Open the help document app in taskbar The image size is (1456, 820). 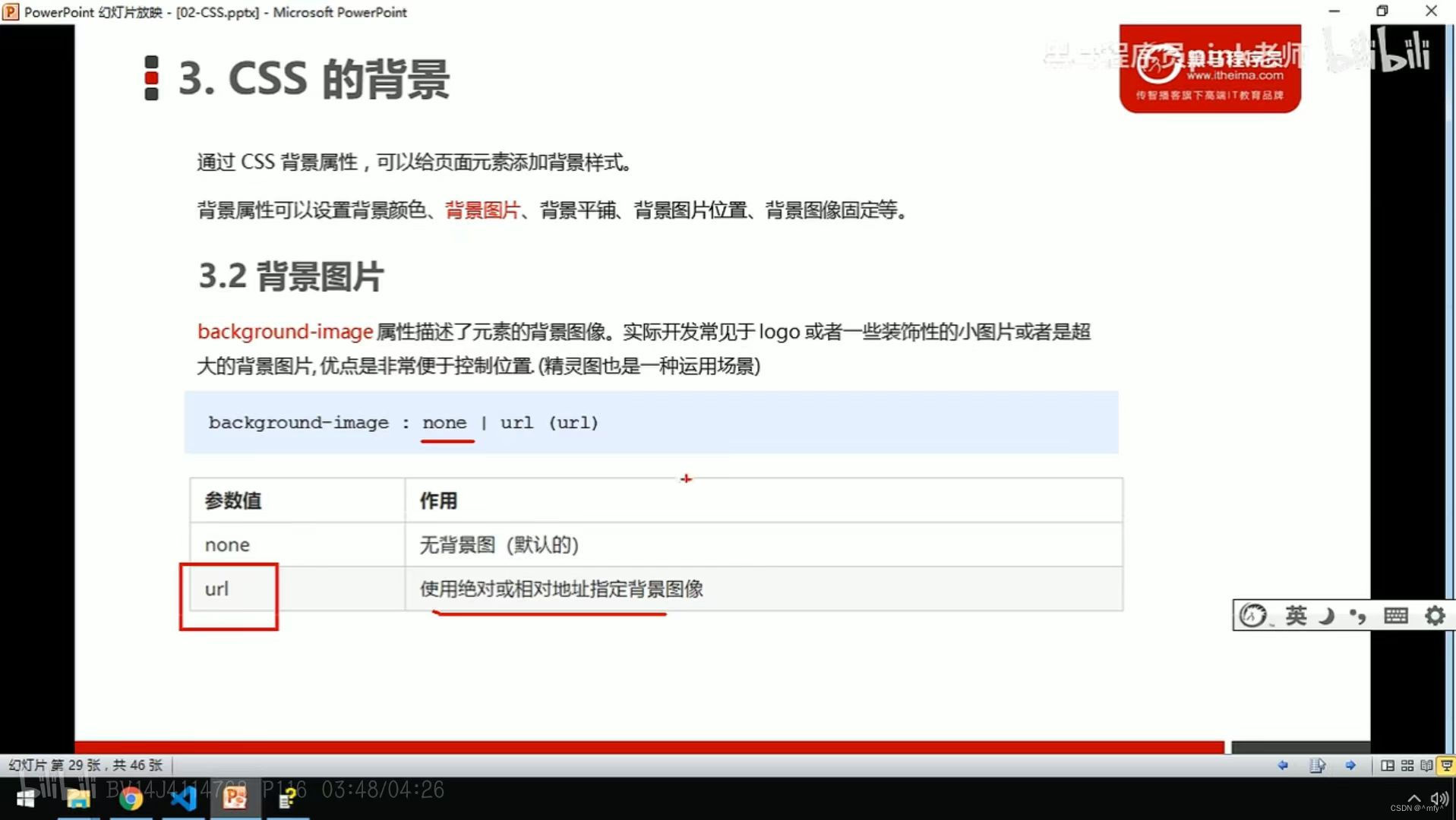(288, 799)
